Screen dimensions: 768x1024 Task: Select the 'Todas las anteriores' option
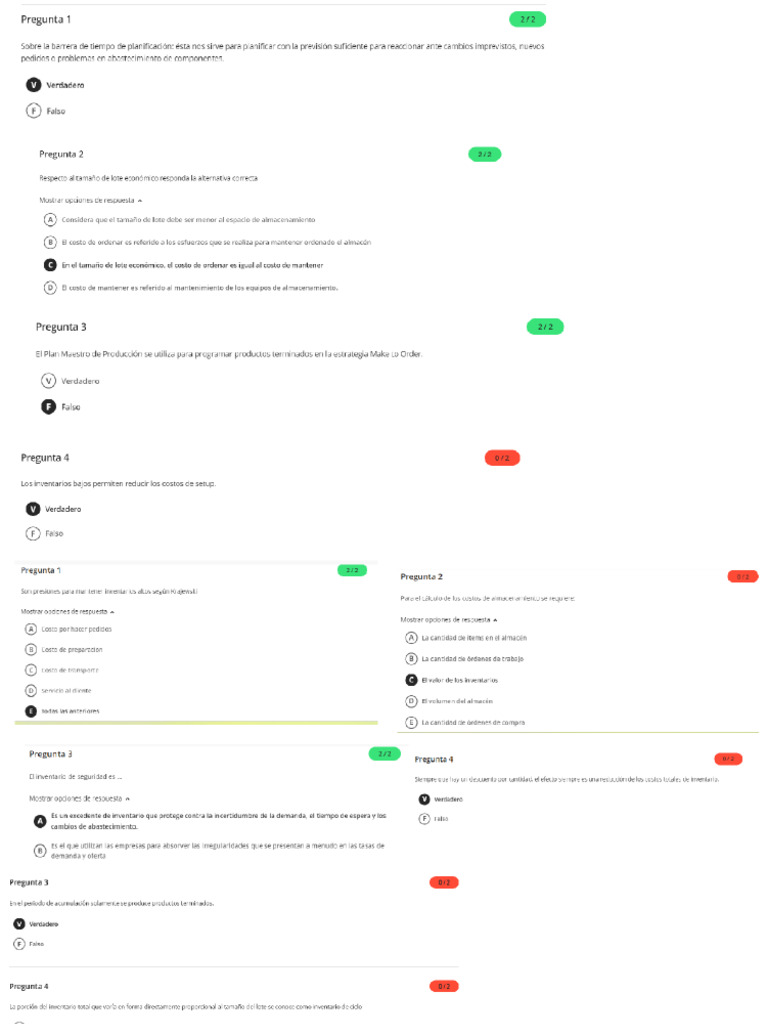(31, 711)
